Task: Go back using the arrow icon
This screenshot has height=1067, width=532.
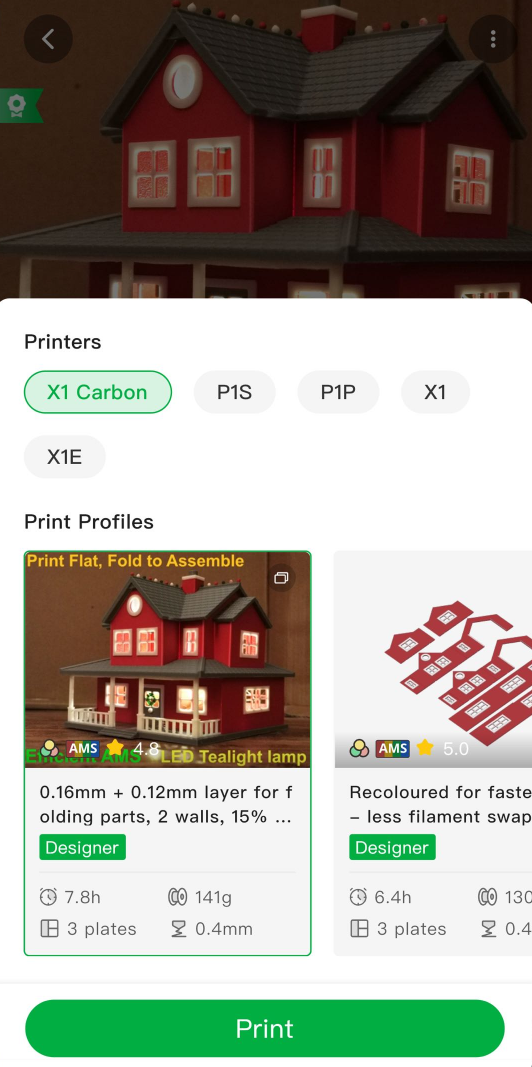Action: 48,39
